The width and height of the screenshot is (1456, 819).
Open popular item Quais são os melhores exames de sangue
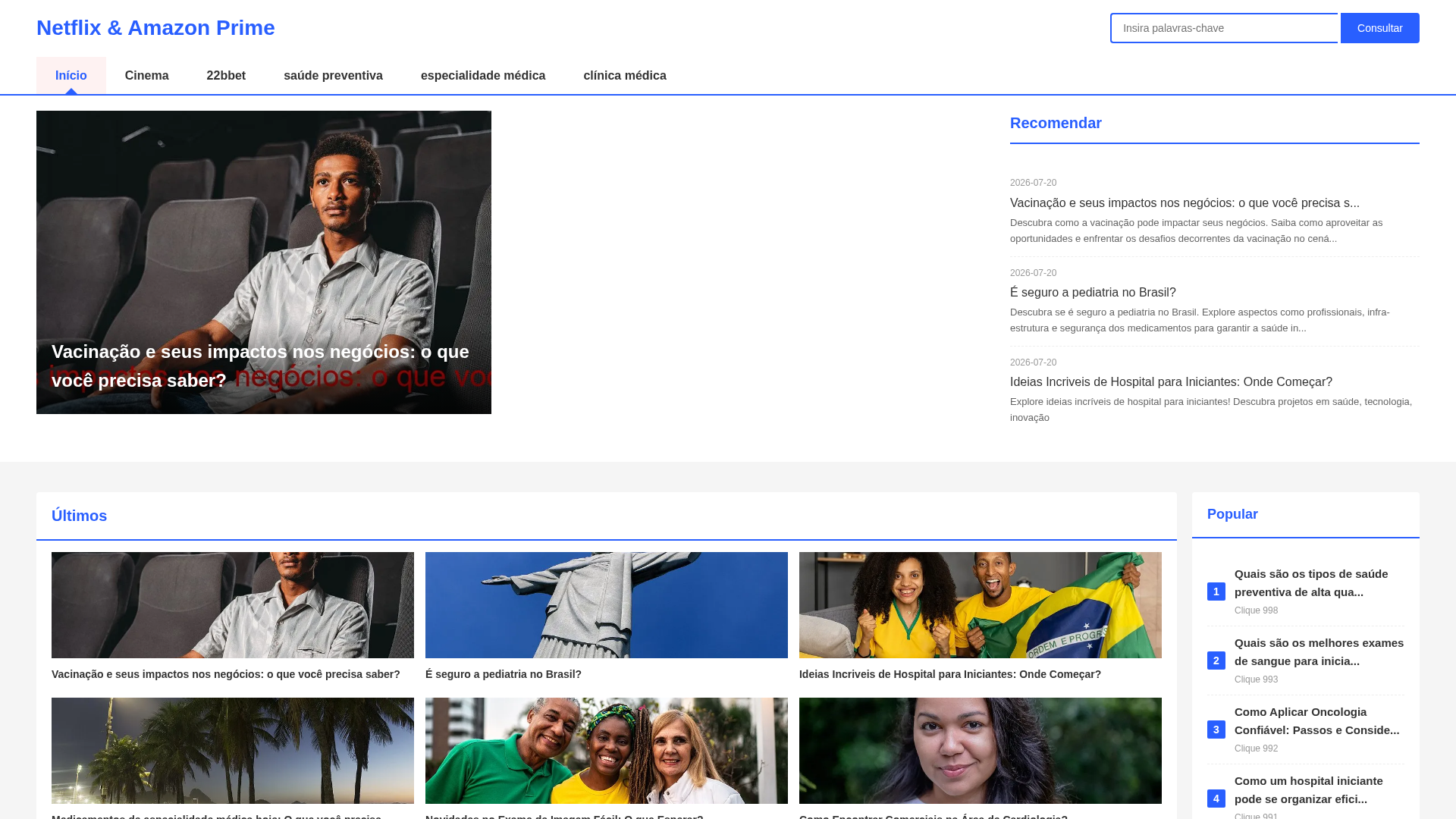tap(1319, 652)
